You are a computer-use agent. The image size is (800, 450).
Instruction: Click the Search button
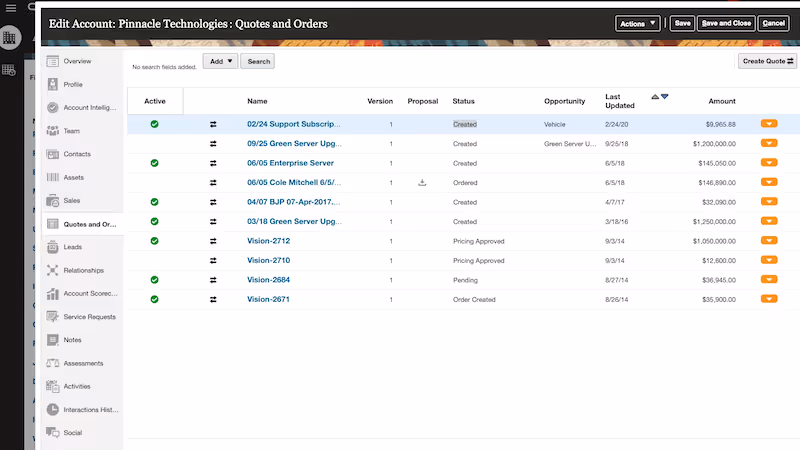[x=259, y=61]
